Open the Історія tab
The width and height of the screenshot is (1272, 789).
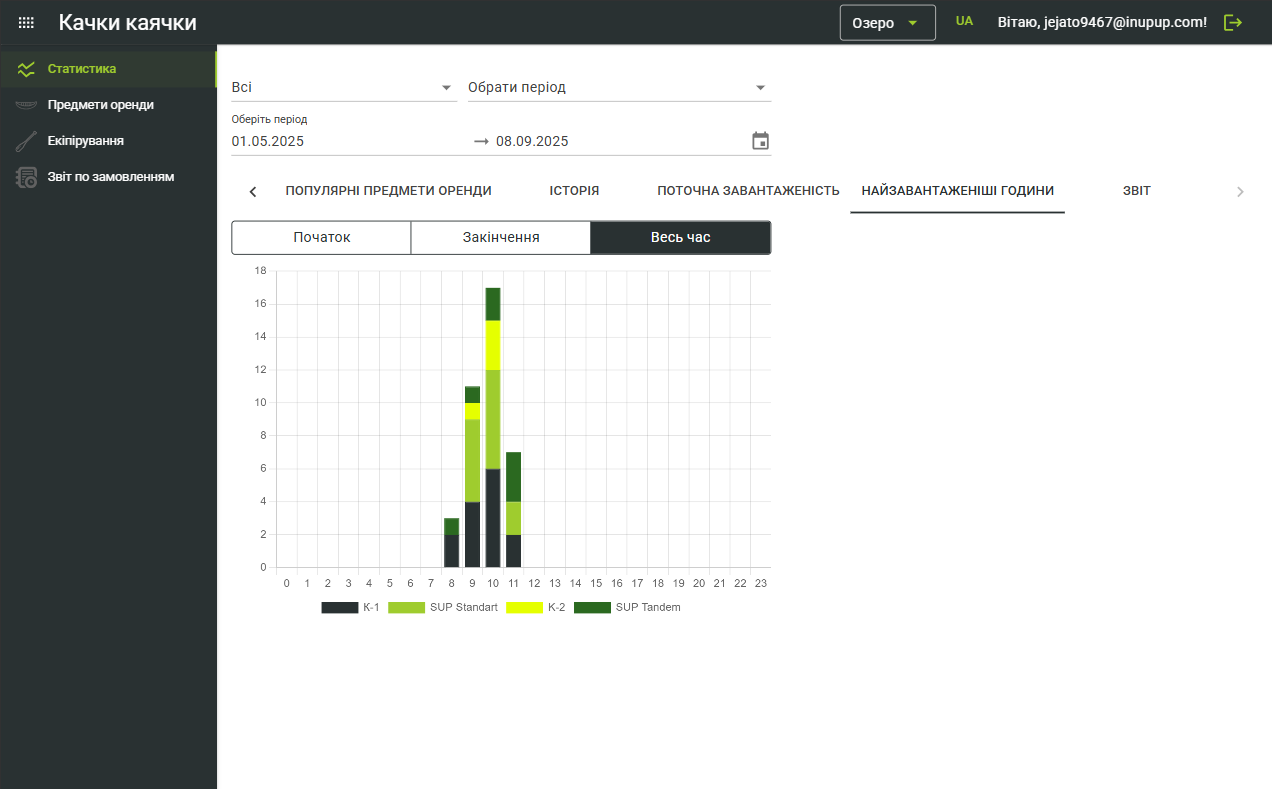(x=574, y=191)
